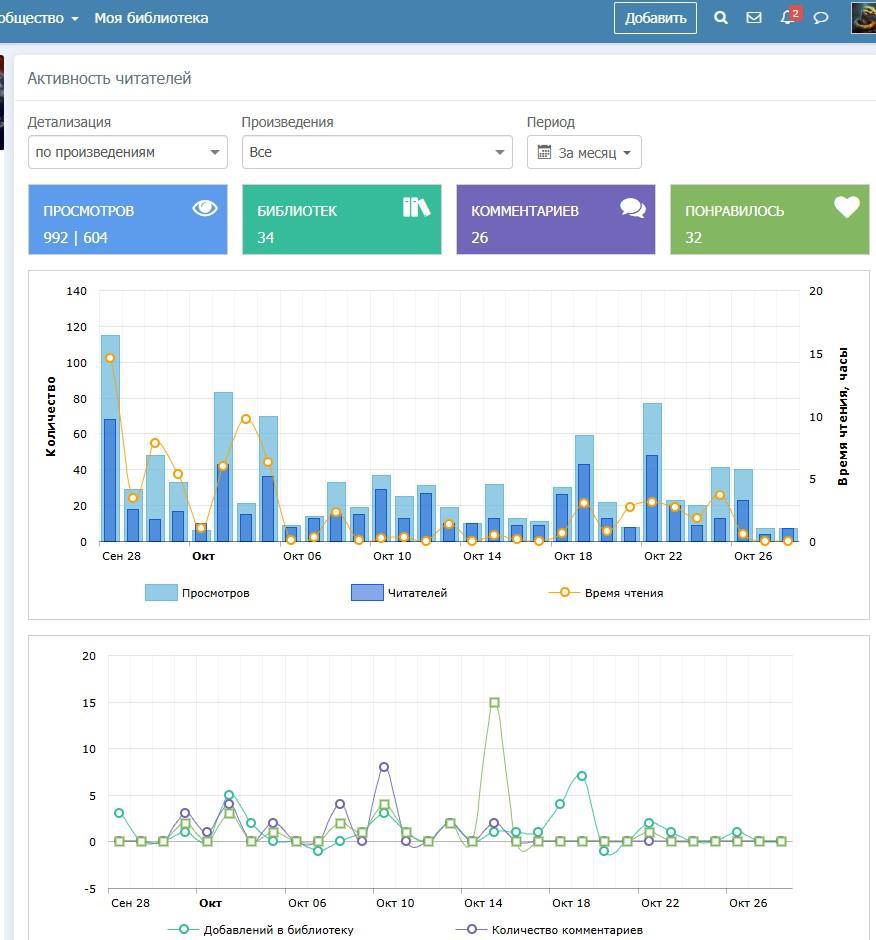The image size is (876, 940).
Task: Click the eye icon on Просмотров card
Action: click(205, 208)
